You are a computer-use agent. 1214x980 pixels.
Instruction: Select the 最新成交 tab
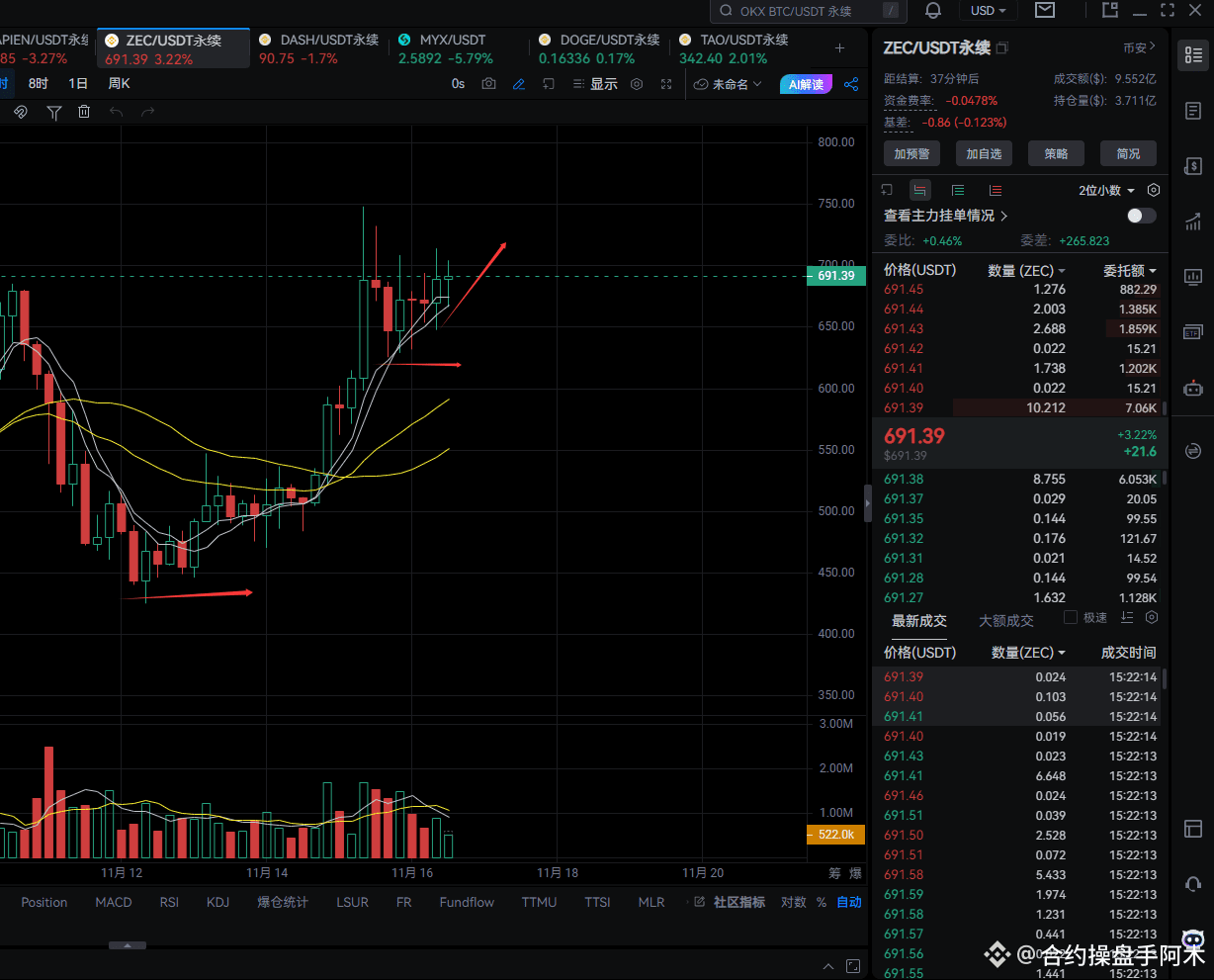tap(919, 620)
